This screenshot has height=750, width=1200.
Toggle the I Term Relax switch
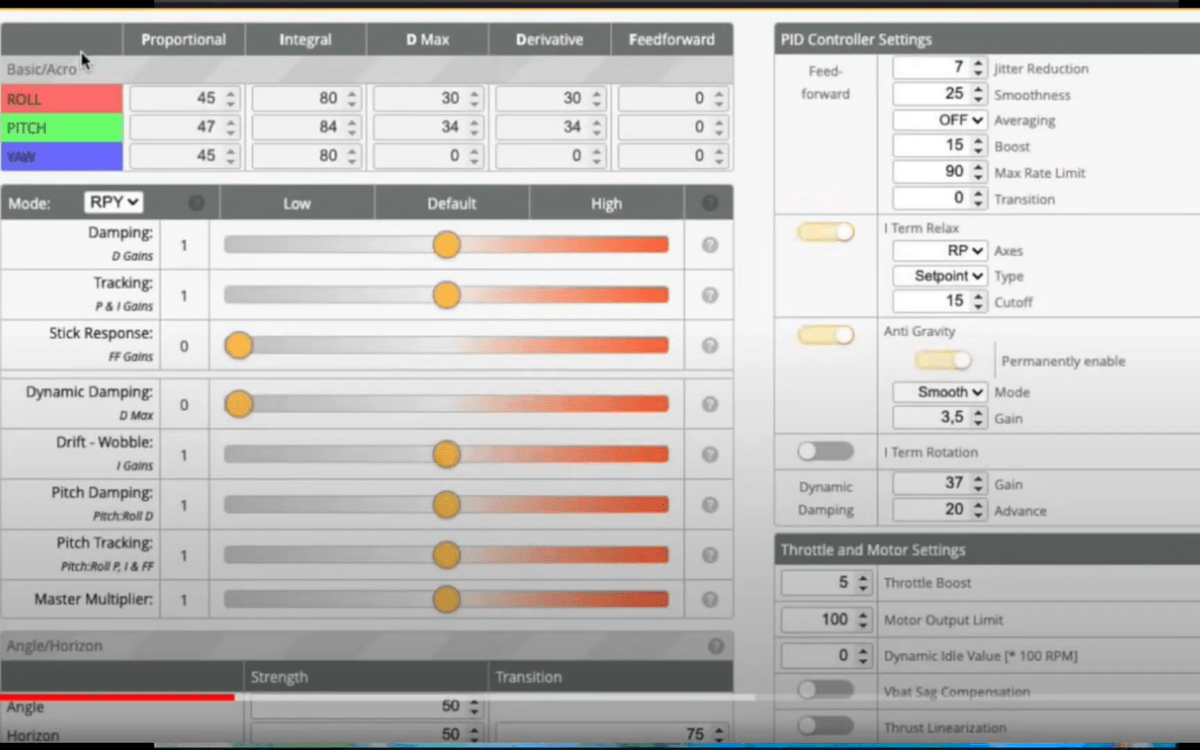coord(825,232)
